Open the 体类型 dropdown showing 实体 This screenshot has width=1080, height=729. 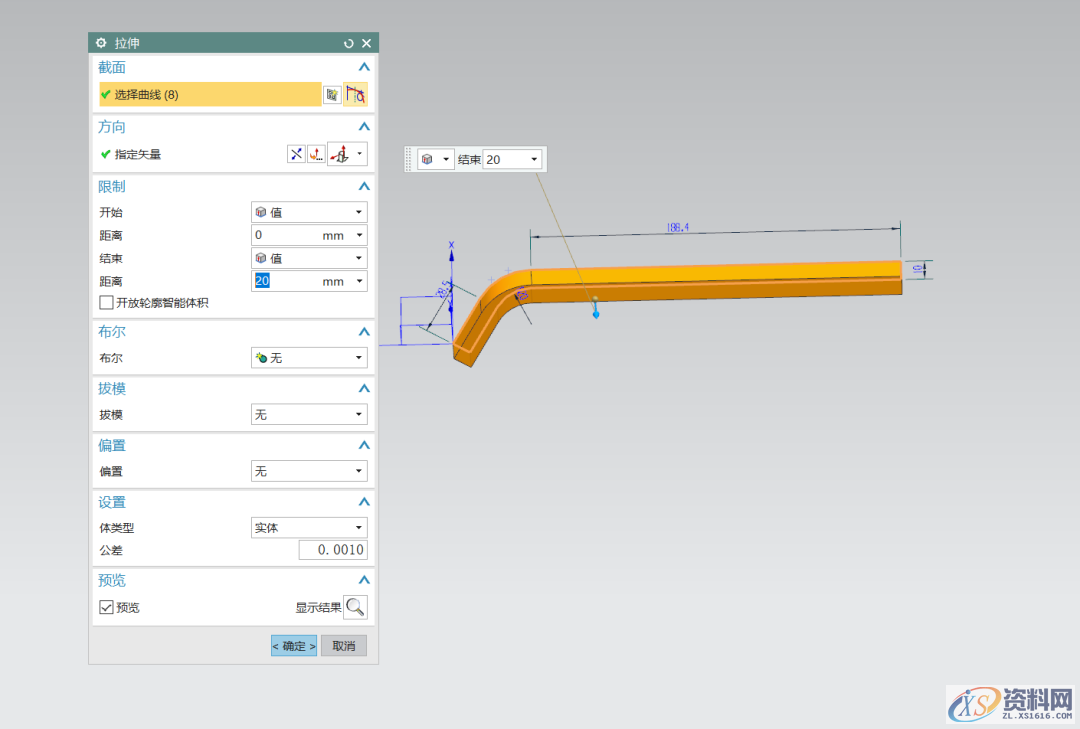pos(309,527)
